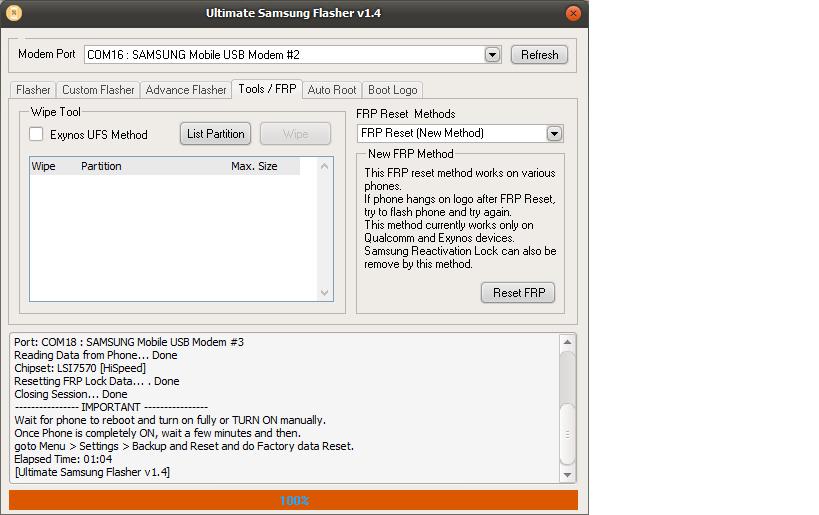Go to the Advance Flasher tab
Image resolution: width=819 pixels, height=515 pixels.
pos(185,90)
